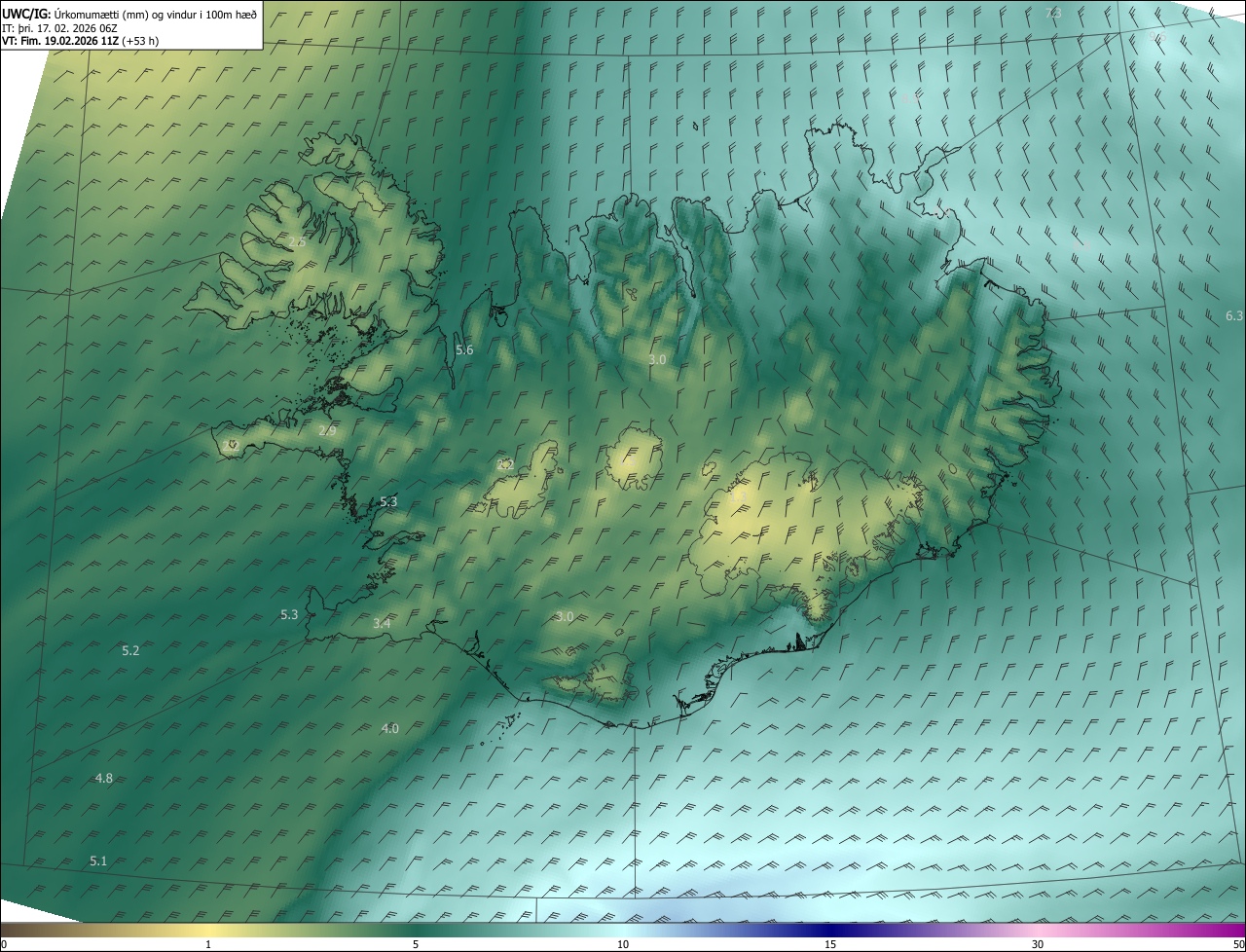The image size is (1246, 952).
Task: Click the 5.2 value over the ocean
Action: coord(130,650)
